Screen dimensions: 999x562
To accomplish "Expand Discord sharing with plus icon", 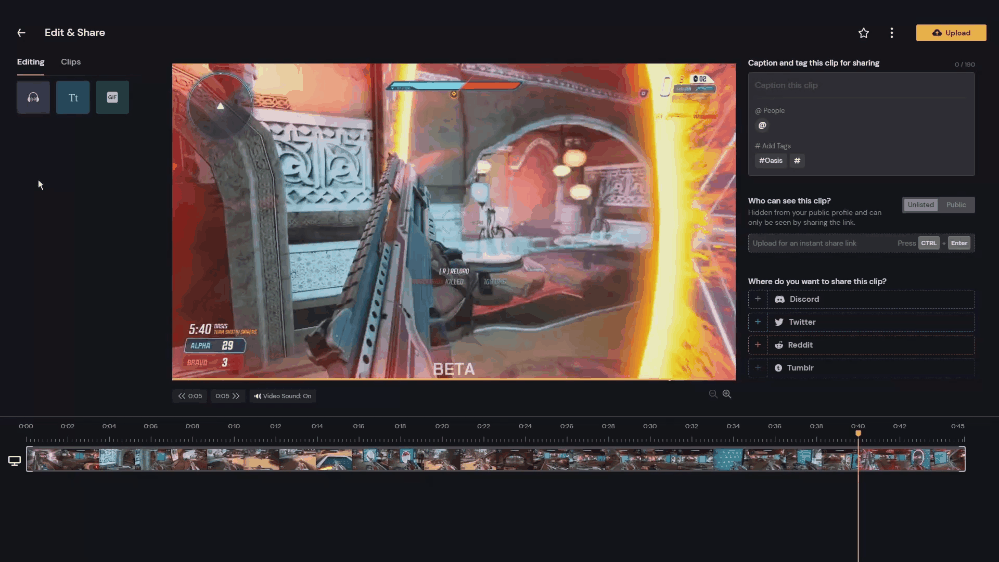I will 758,299.
